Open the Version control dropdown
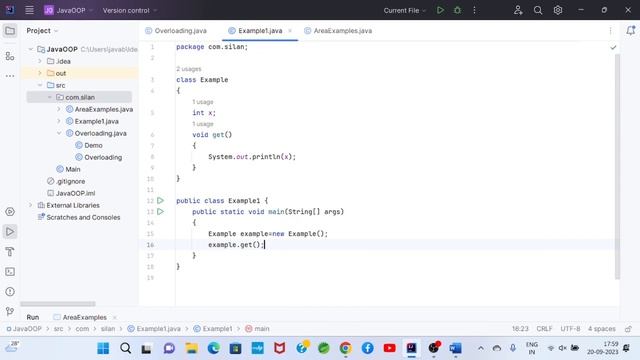This screenshot has height=360, width=640. (x=129, y=10)
